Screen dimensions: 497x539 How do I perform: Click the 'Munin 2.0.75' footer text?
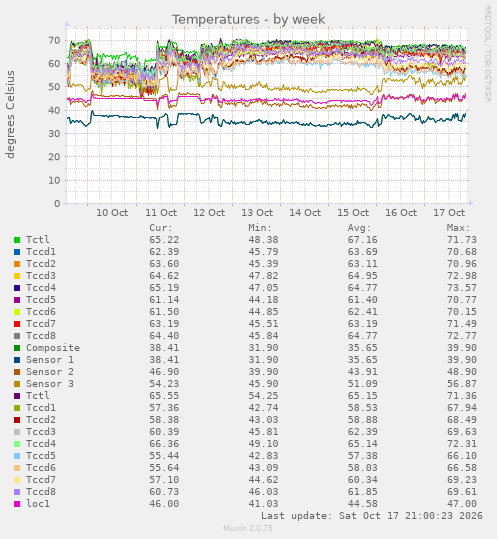(x=248, y=528)
